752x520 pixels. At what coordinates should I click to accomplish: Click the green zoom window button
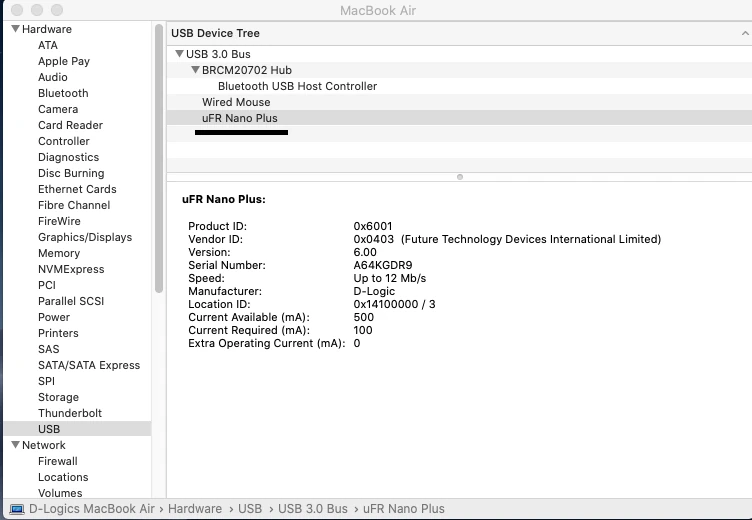[57, 10]
